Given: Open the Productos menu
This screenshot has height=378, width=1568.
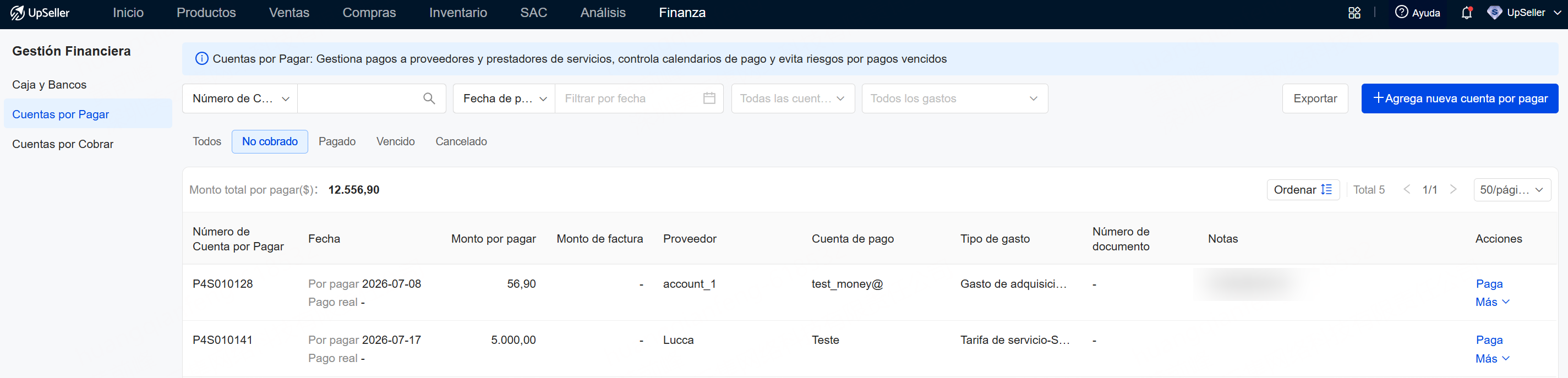Looking at the screenshot, I should [206, 13].
